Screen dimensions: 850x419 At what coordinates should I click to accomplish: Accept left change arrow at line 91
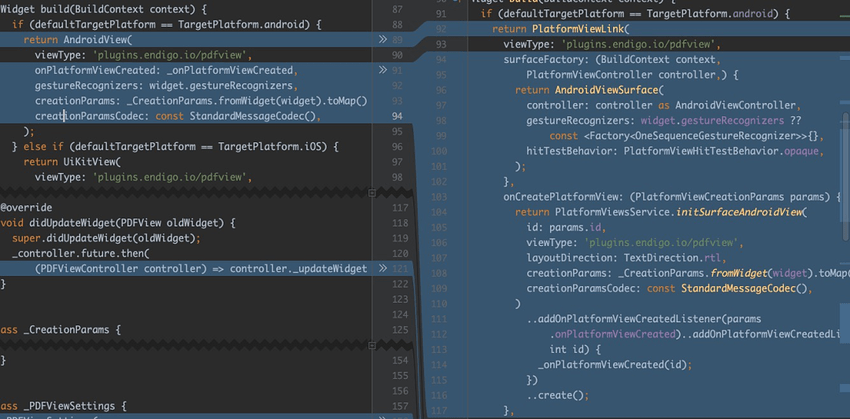(383, 70)
